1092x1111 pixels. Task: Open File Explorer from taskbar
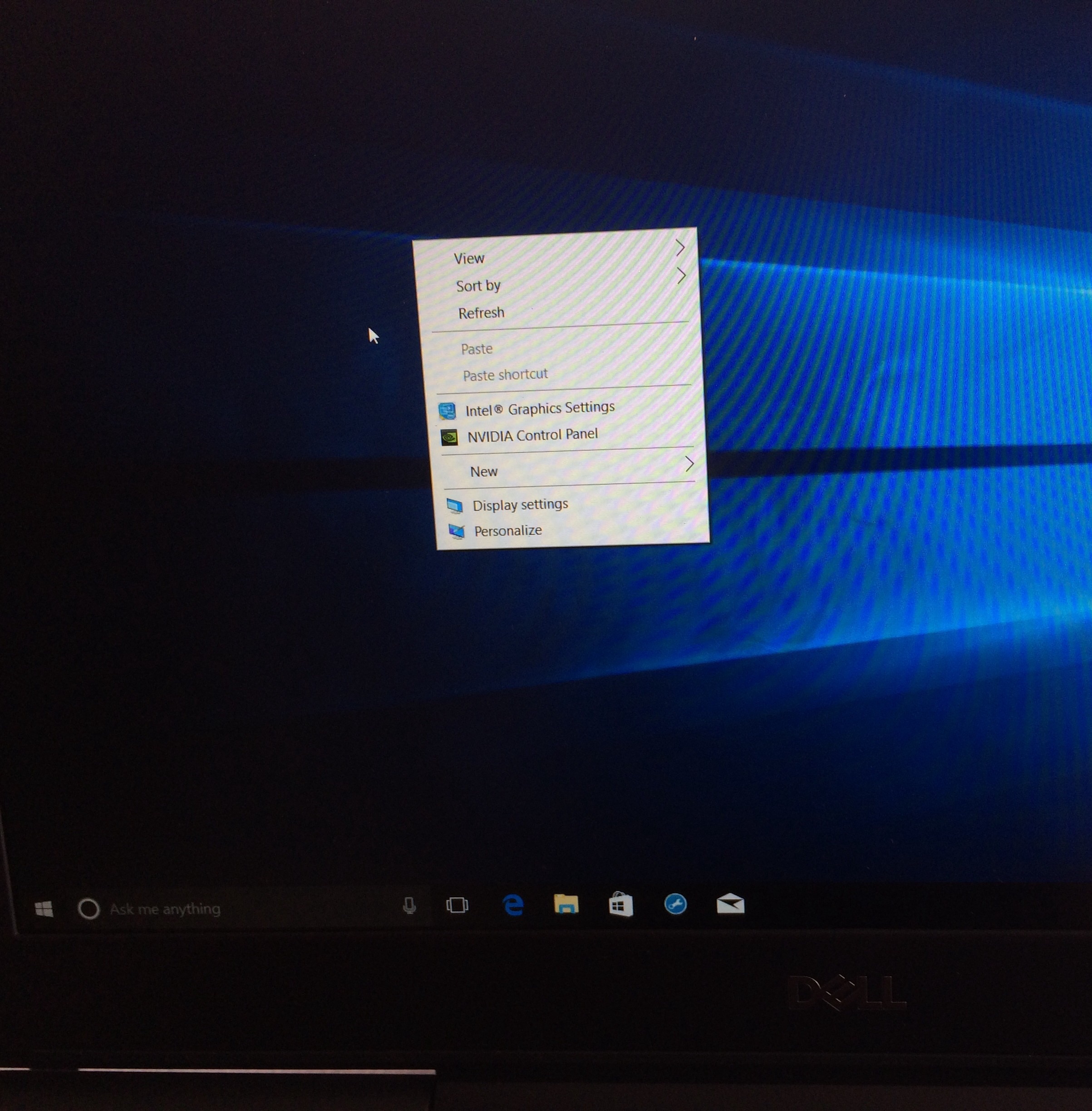point(566,904)
